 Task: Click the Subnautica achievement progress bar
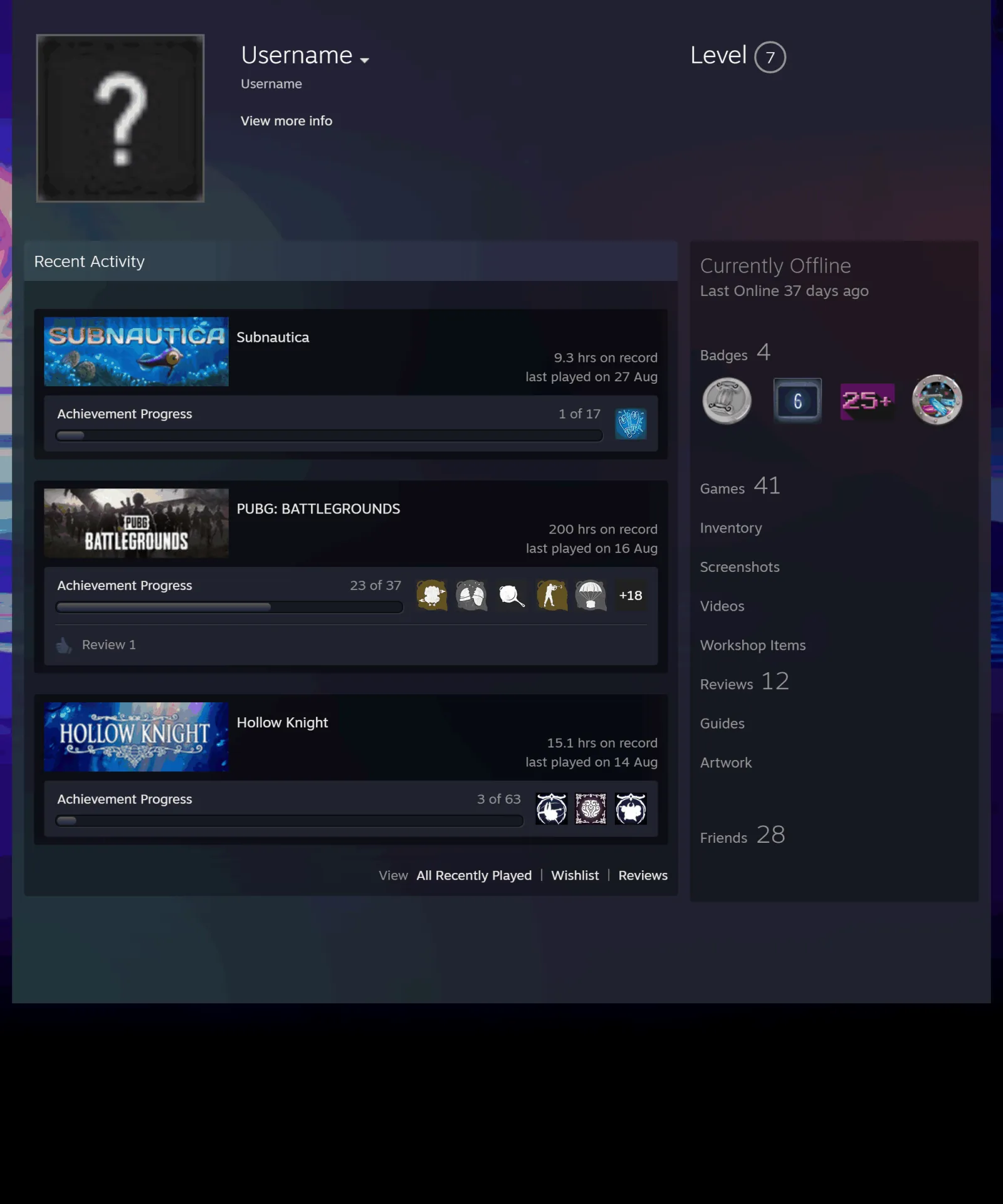[329, 435]
